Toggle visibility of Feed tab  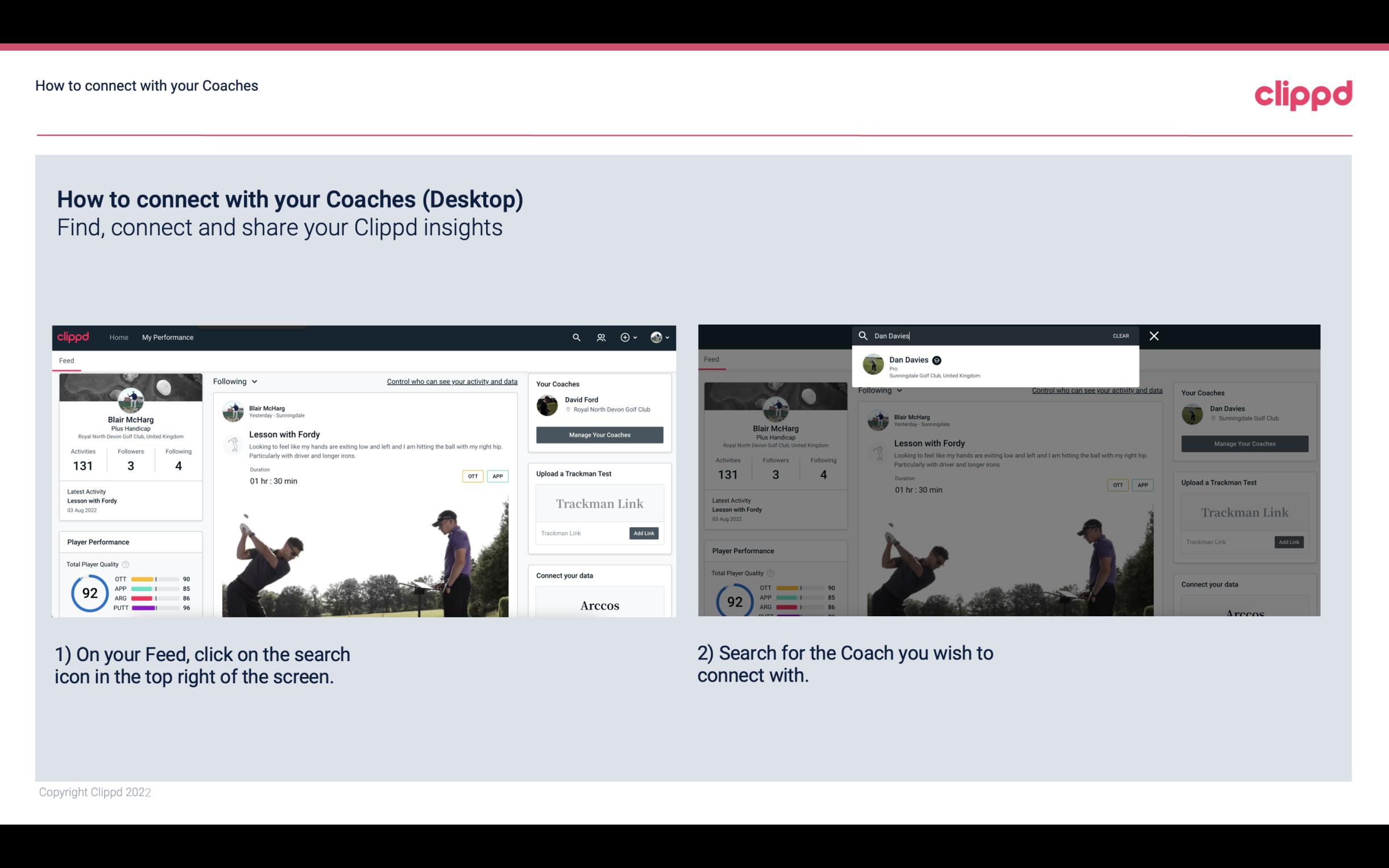click(66, 360)
